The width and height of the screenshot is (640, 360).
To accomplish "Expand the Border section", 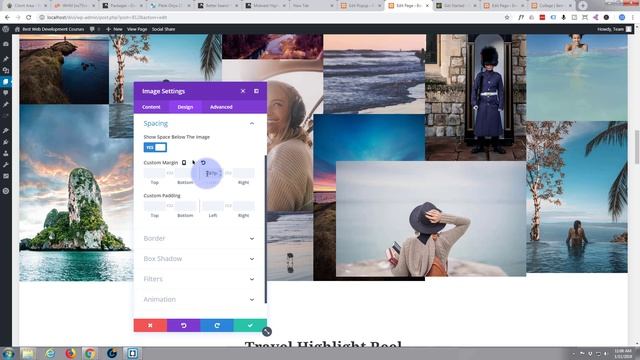I will click(200, 238).
